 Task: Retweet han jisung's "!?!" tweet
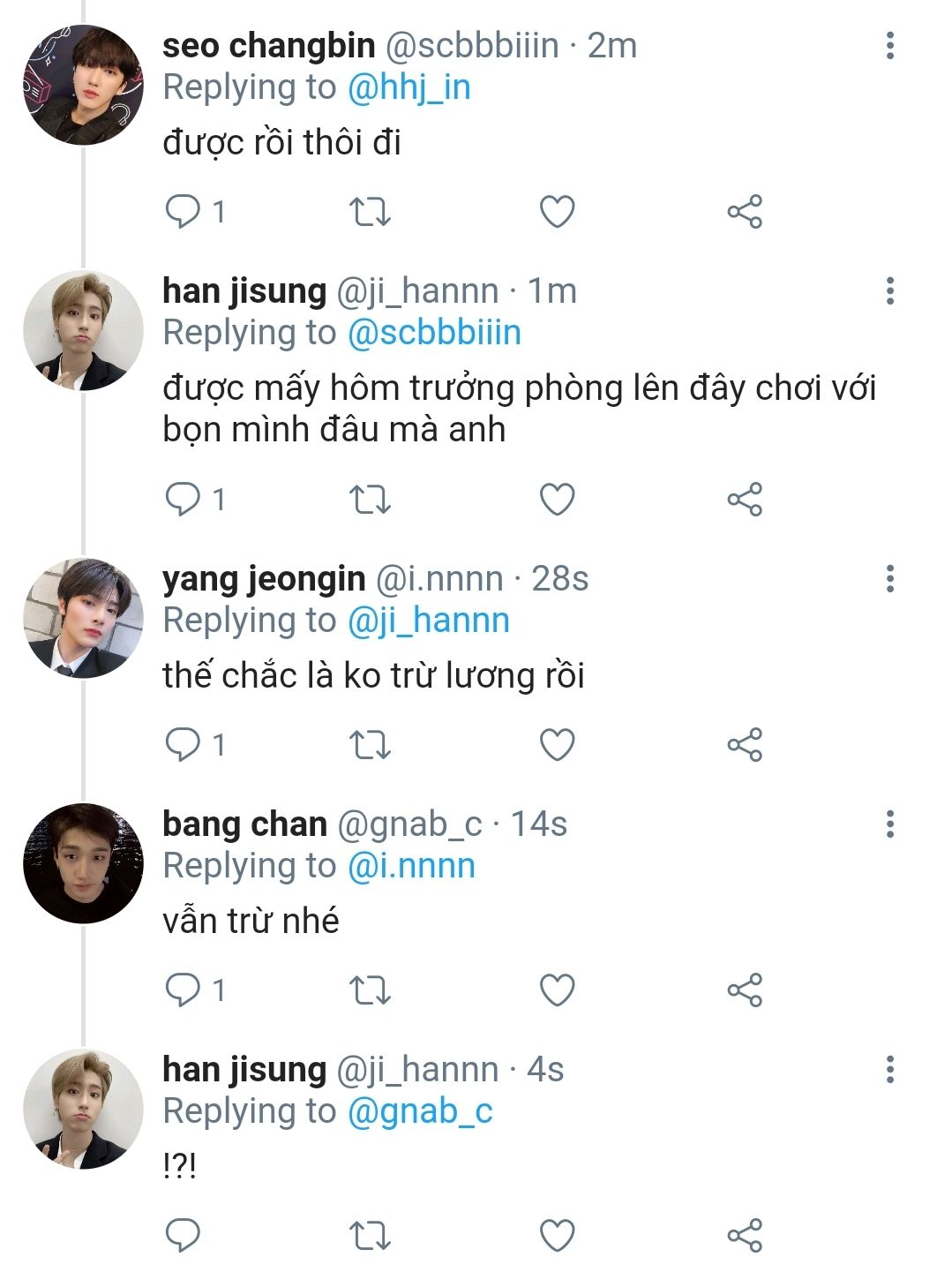(370, 1236)
